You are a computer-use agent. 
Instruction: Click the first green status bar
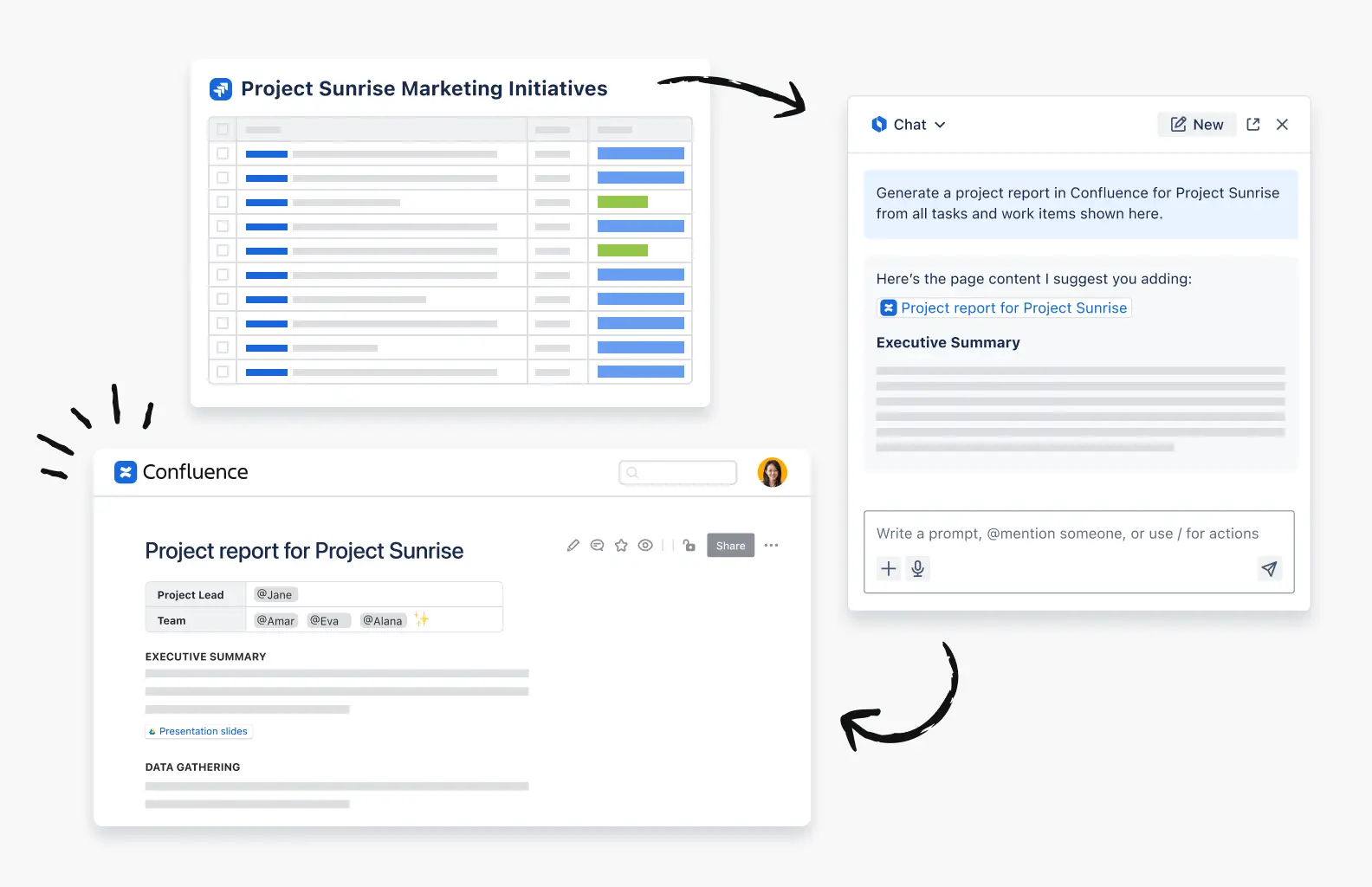(623, 202)
